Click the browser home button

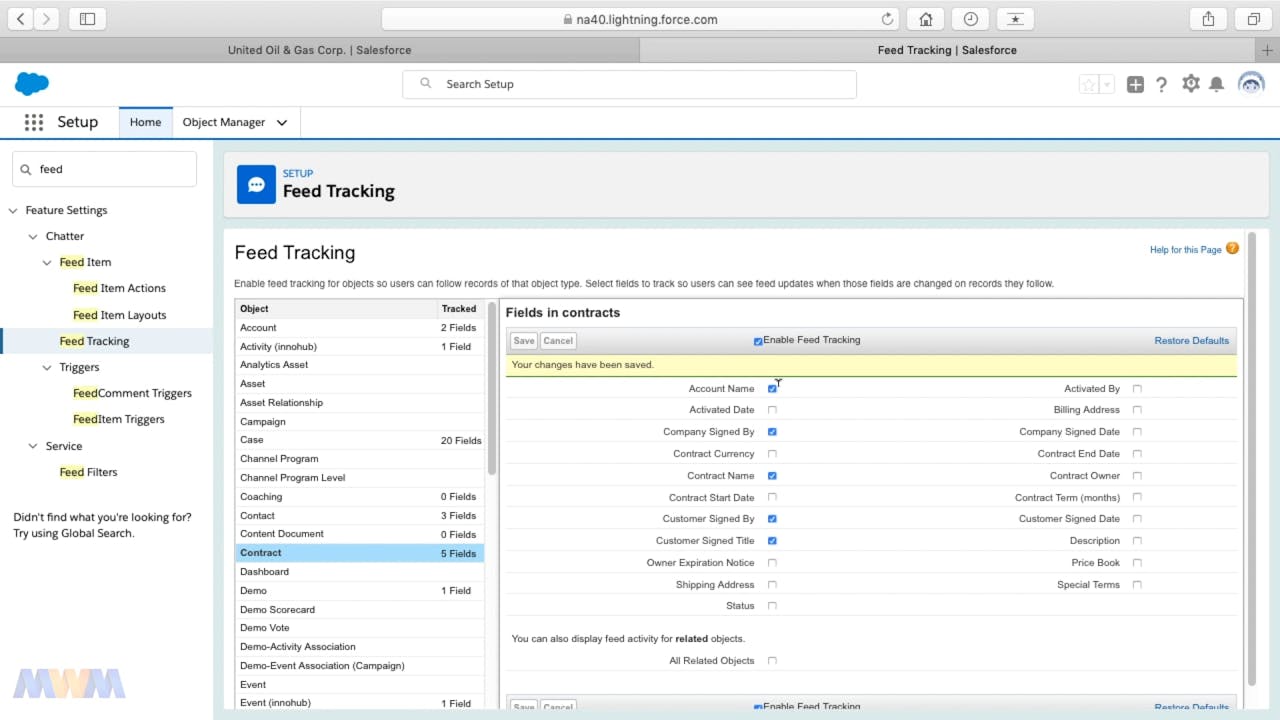coord(926,19)
